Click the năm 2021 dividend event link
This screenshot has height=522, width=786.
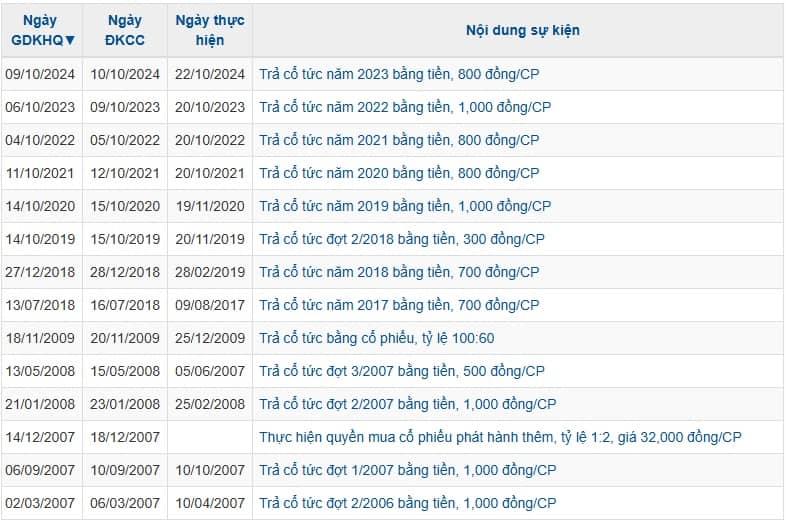click(x=399, y=140)
